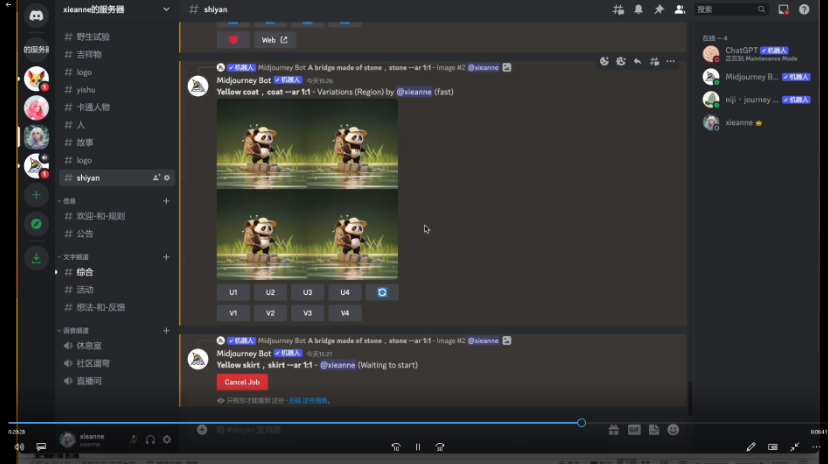828x464 pixels.
Task: Click the add a server plus icon
Action: pyautogui.click(x=36, y=195)
